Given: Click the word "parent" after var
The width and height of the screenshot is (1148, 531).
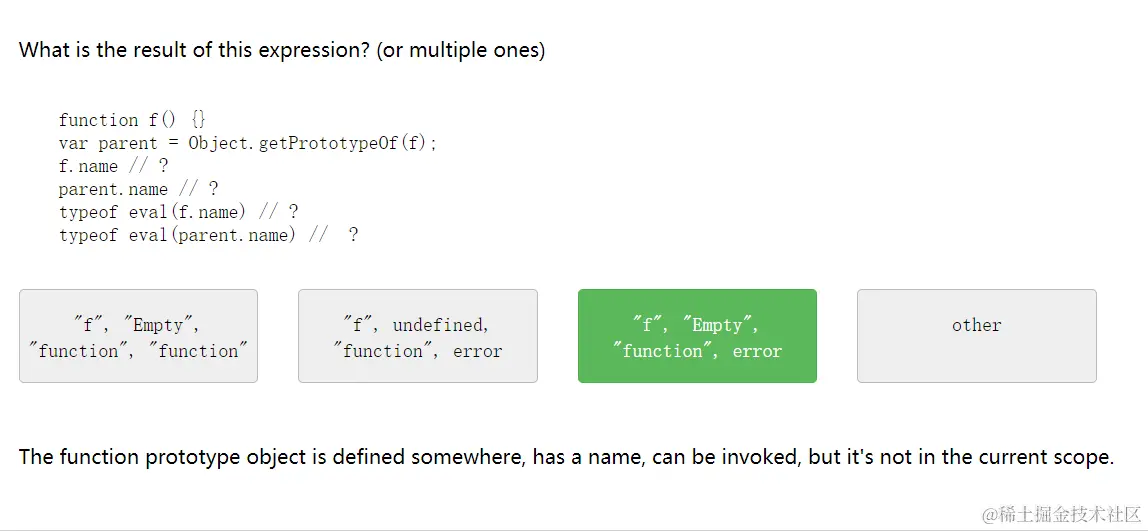Looking at the screenshot, I should (x=127, y=143).
